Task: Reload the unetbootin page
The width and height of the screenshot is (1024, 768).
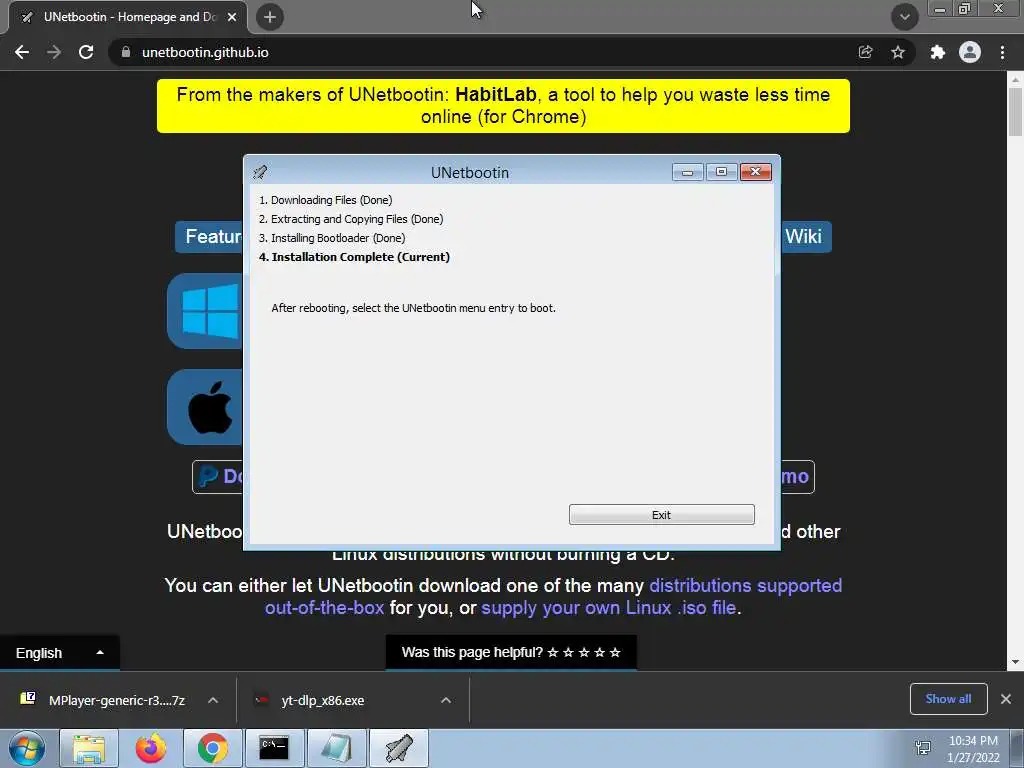Action: tap(86, 52)
